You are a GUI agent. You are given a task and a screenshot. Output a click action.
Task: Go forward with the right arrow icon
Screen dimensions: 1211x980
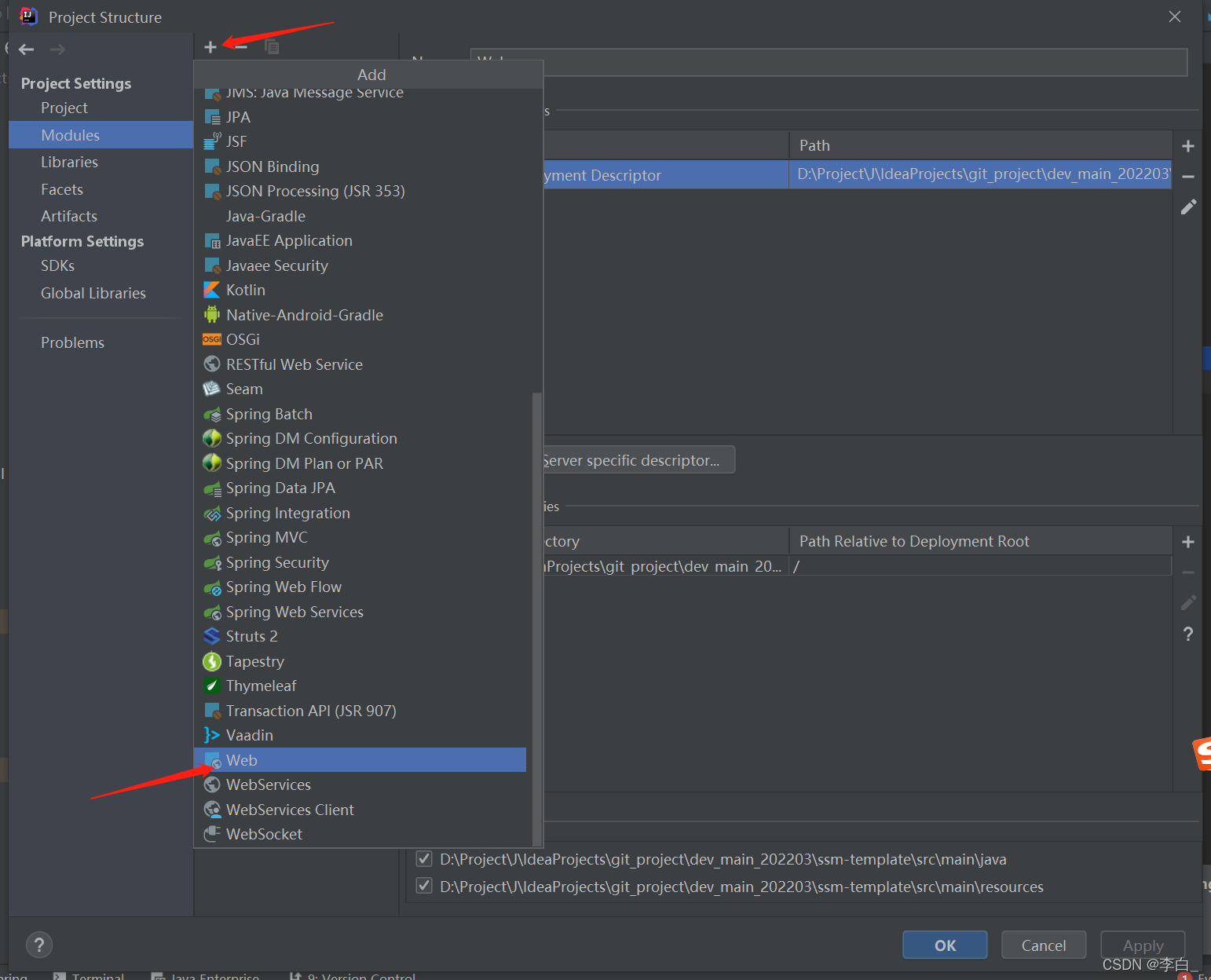[x=57, y=49]
